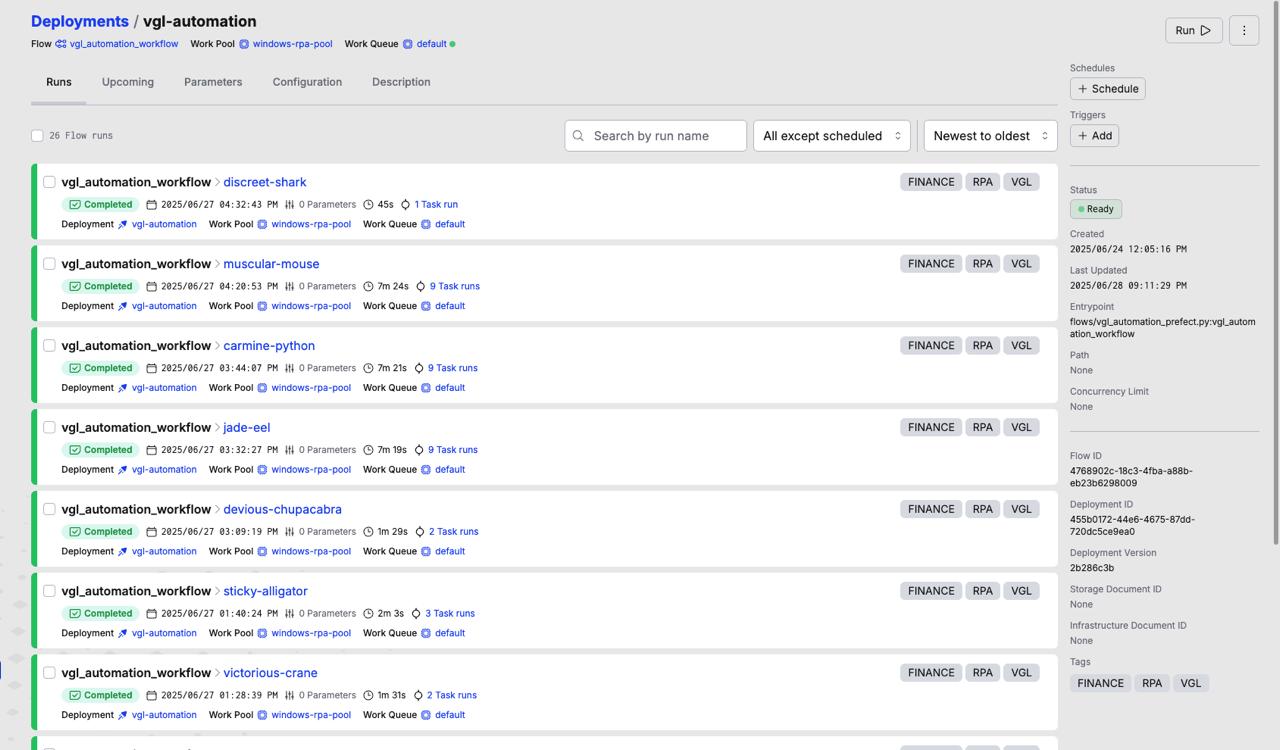Switch to the Upcoming tab
1280x750 pixels.
128,82
